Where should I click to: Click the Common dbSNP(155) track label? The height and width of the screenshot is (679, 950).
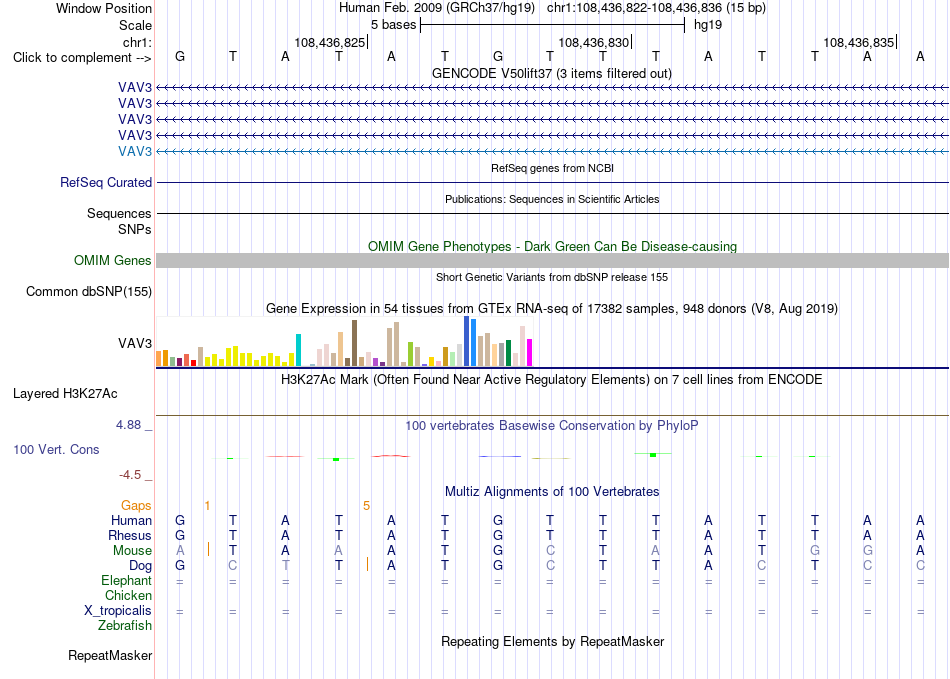tap(88, 291)
